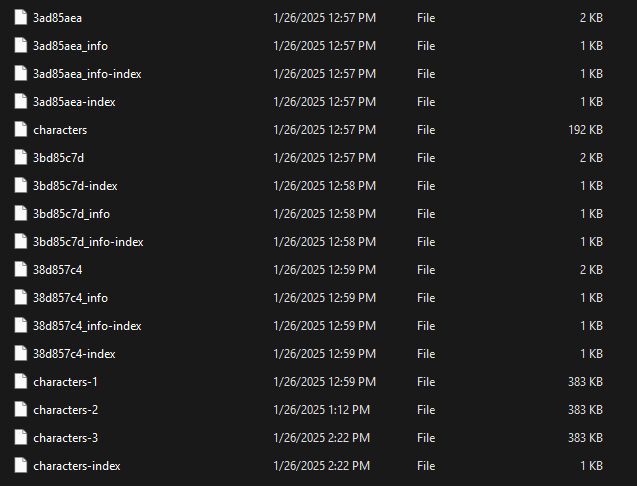Click the 38d857c4 file icon

click(x=21, y=269)
